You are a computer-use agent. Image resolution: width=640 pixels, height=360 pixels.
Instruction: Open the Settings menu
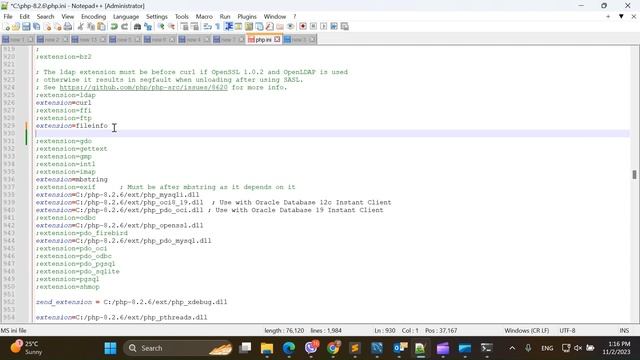(x=157, y=16)
